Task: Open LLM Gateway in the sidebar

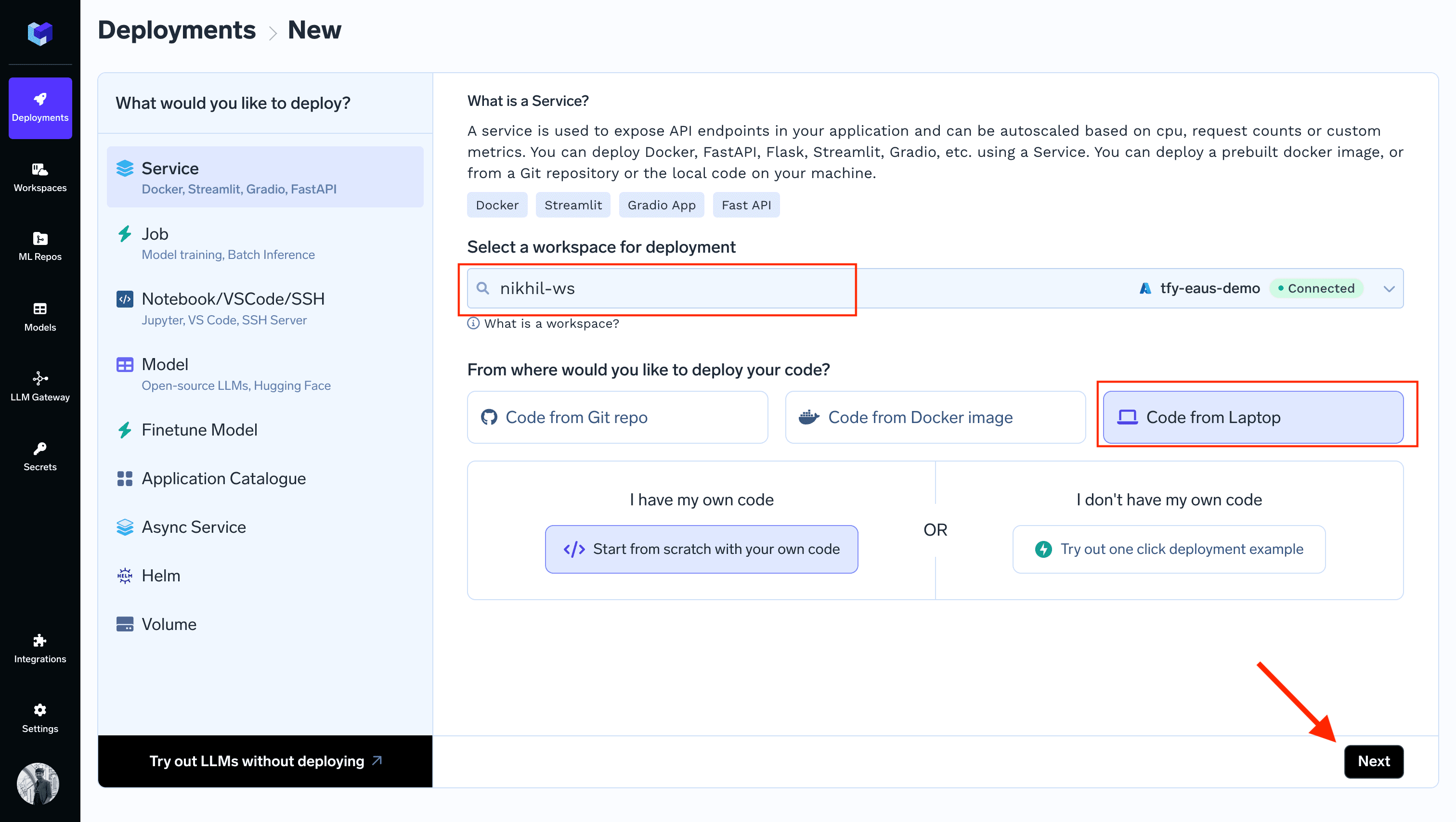Action: point(40,387)
